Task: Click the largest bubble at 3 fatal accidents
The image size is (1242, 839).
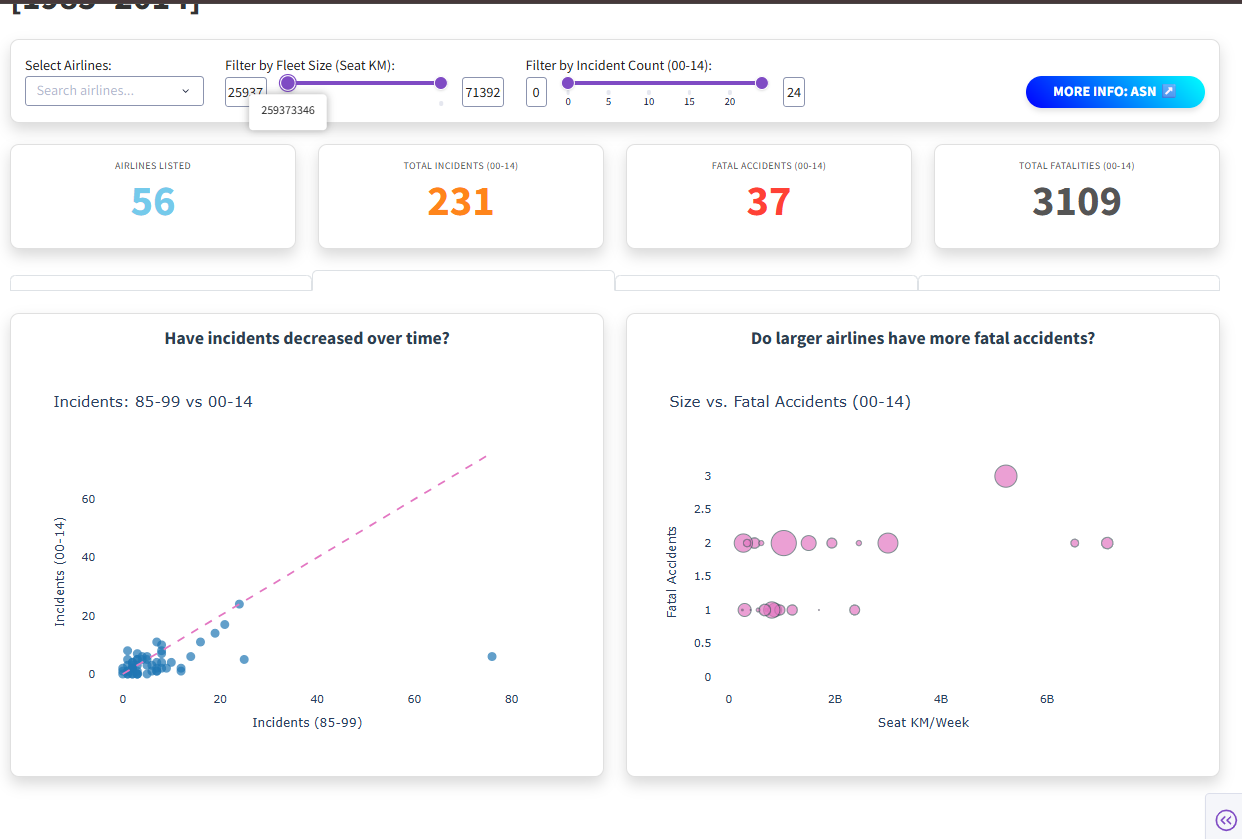Action: point(1006,476)
